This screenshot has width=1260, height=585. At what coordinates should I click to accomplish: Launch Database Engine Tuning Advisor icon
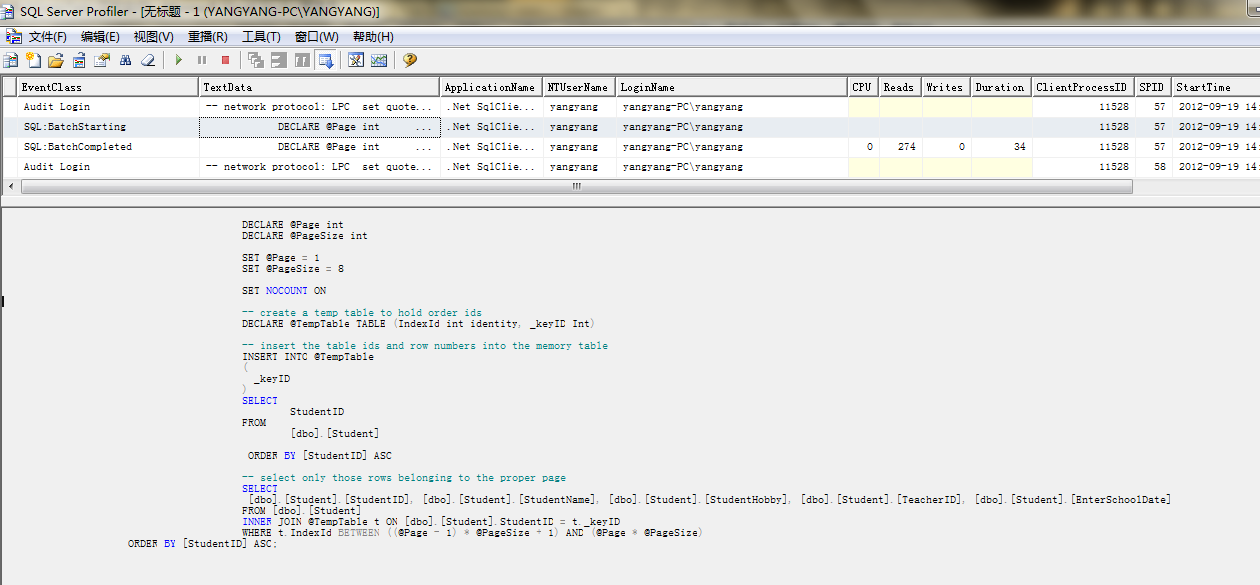click(355, 60)
